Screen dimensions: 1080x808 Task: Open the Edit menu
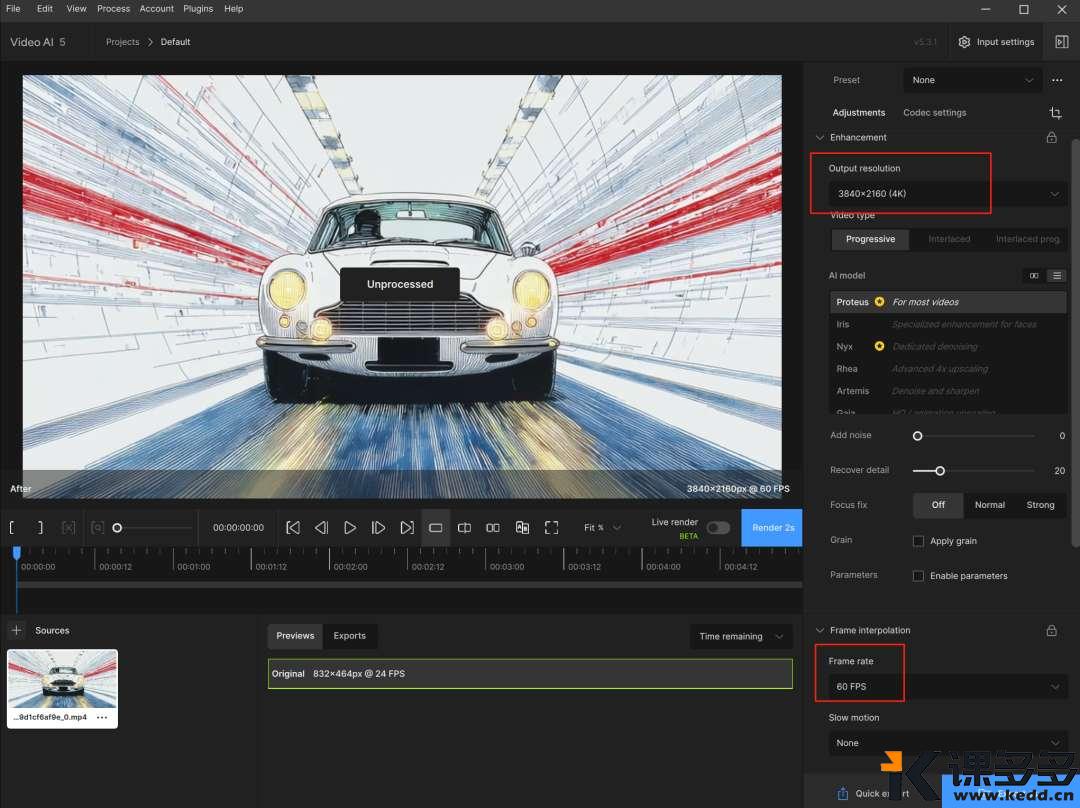pyautogui.click(x=45, y=9)
